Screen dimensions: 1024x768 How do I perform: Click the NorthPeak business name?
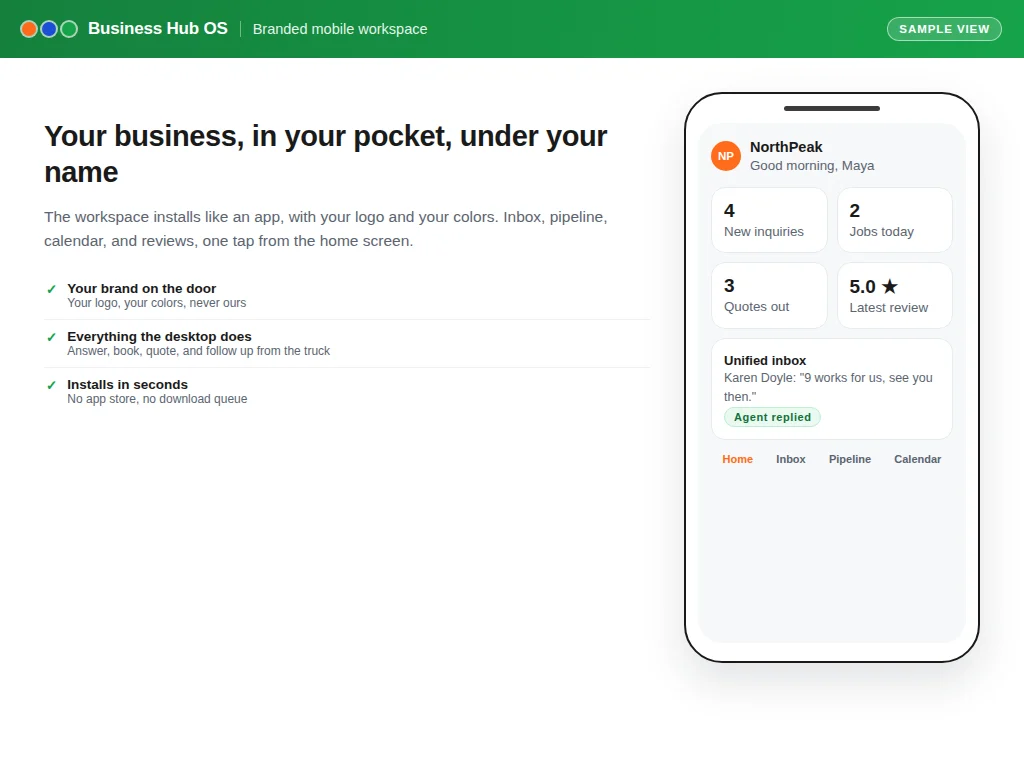click(x=786, y=147)
